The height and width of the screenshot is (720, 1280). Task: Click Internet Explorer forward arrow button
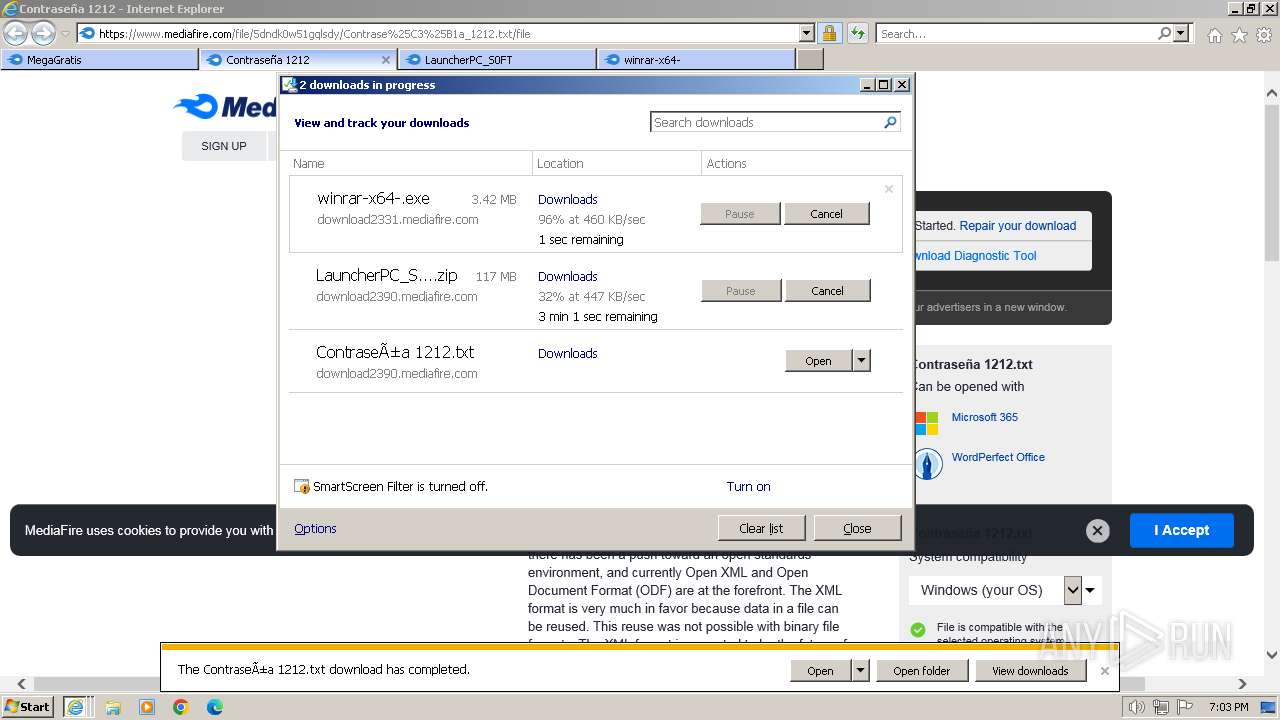pyautogui.click(x=43, y=34)
